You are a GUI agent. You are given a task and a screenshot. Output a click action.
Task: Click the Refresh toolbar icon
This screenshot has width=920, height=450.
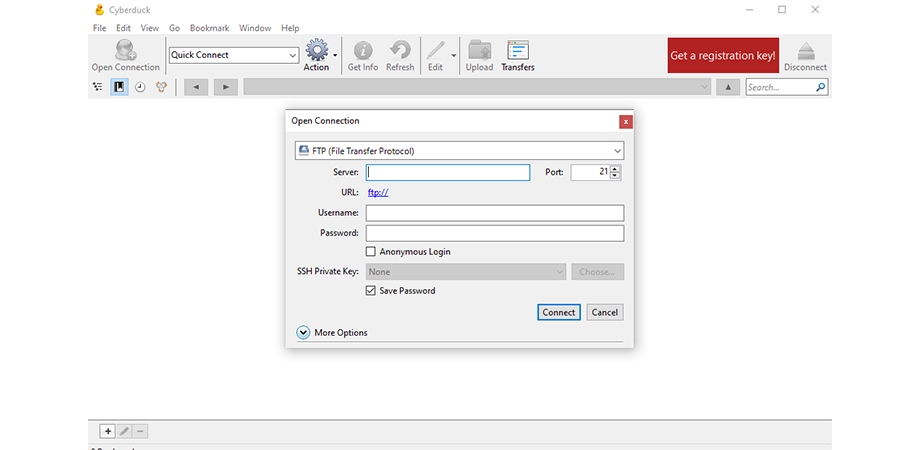coord(400,50)
